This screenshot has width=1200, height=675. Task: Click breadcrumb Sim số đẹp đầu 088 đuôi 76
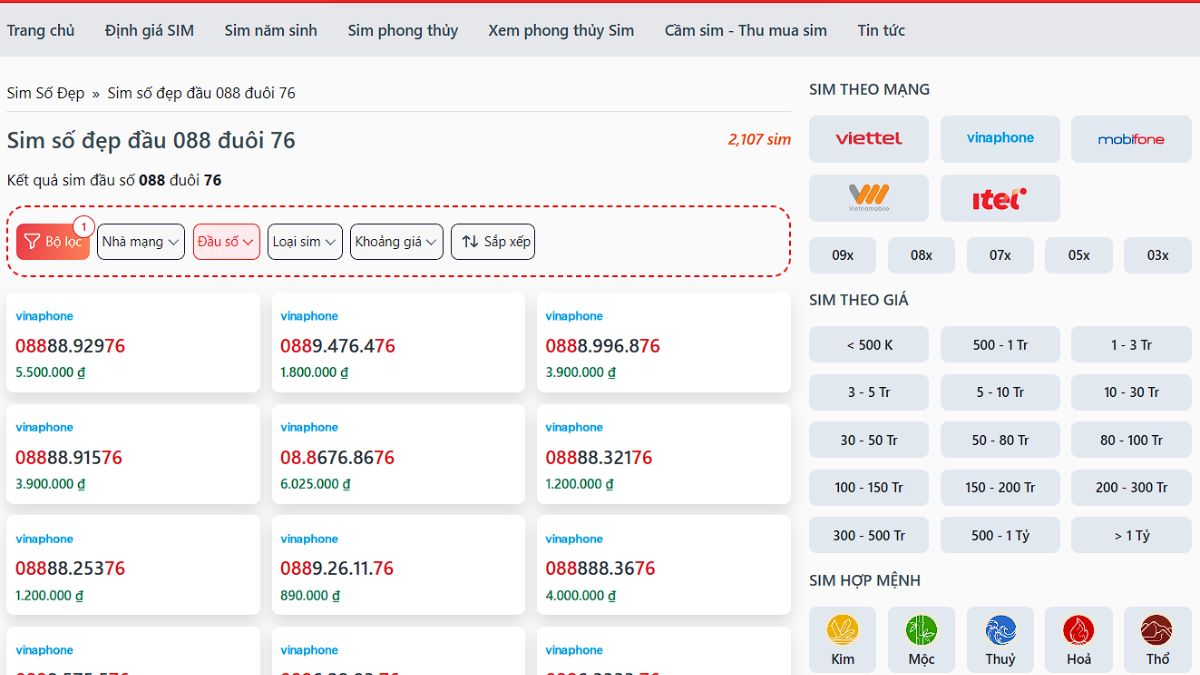tap(201, 93)
